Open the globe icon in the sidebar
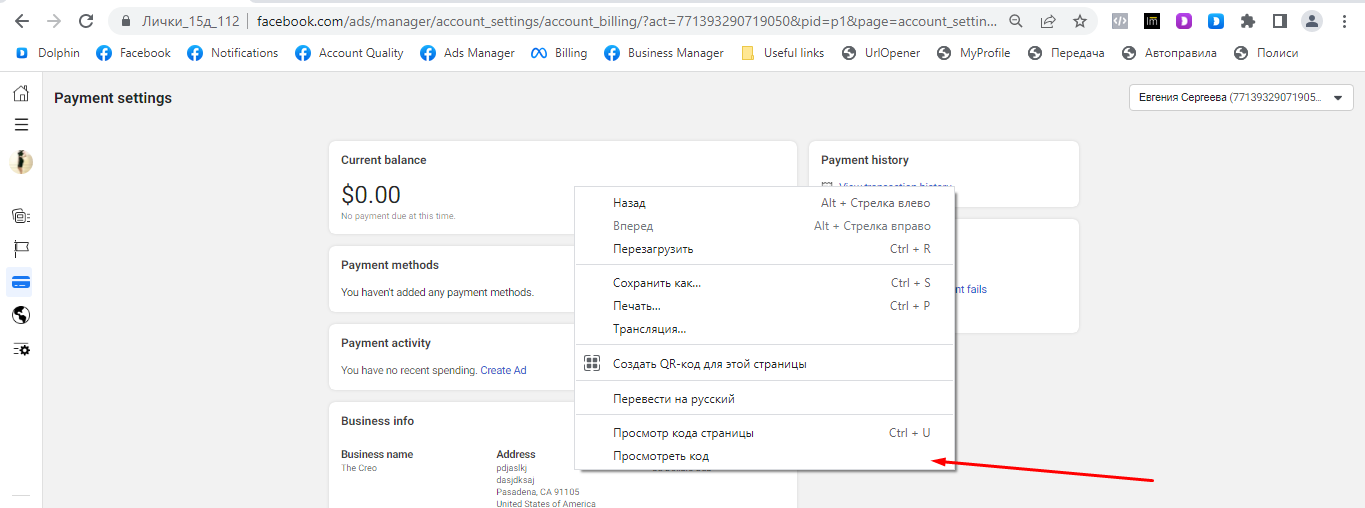This screenshot has height=508, width=1365. (x=20, y=315)
